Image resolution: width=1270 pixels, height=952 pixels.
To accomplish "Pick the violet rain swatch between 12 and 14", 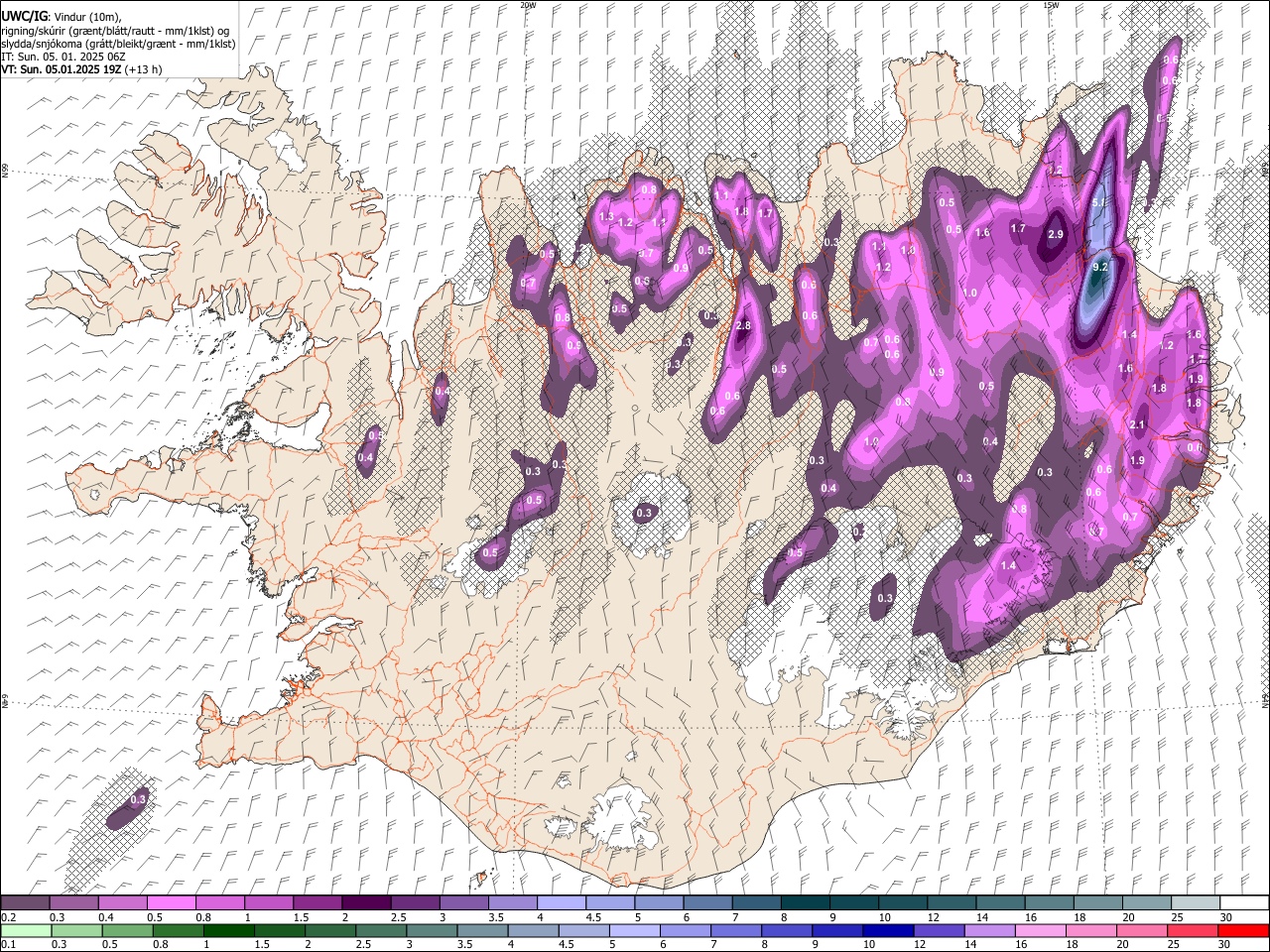I will click(x=938, y=930).
